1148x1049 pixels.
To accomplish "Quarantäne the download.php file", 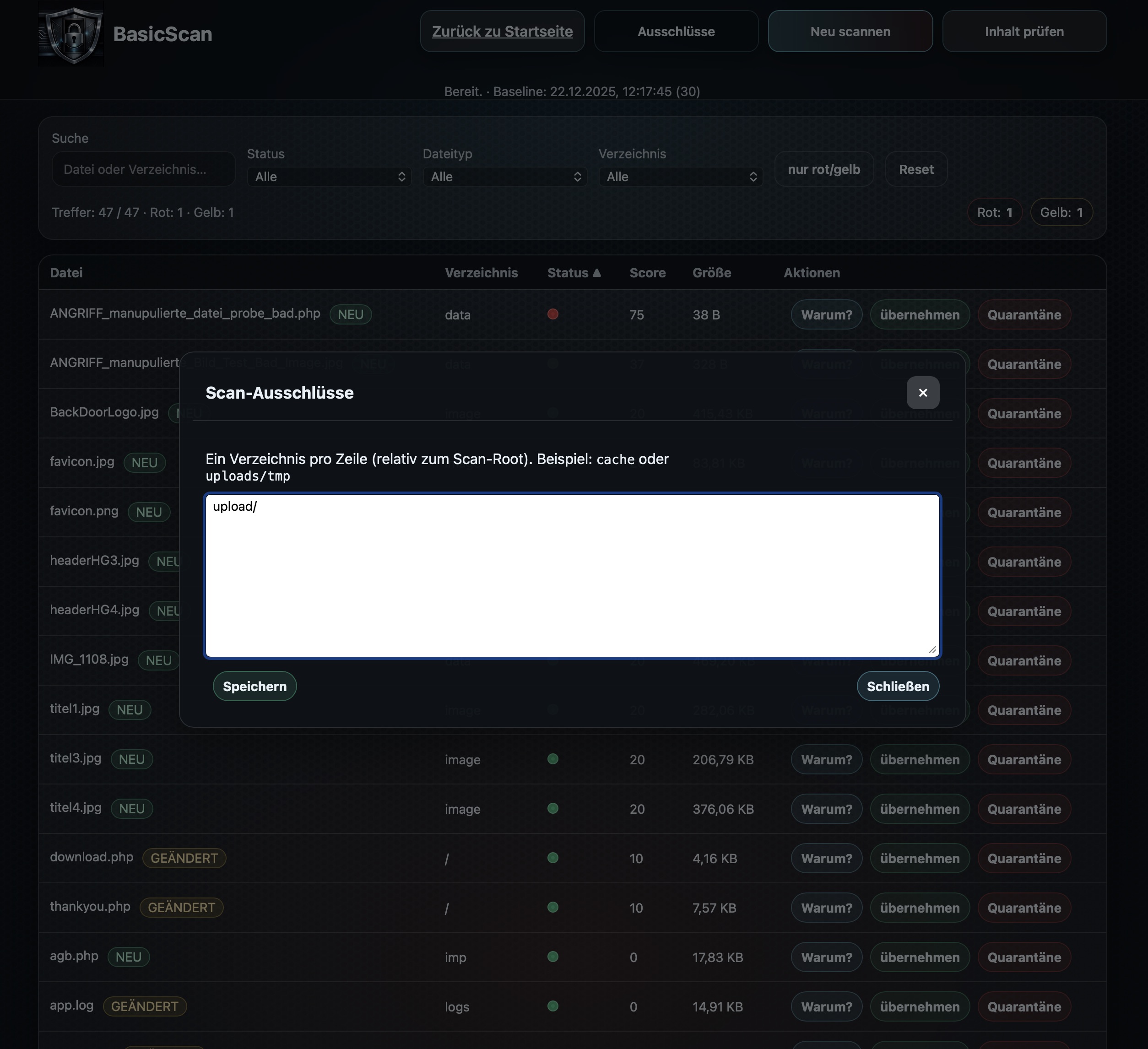I will click(x=1023, y=858).
